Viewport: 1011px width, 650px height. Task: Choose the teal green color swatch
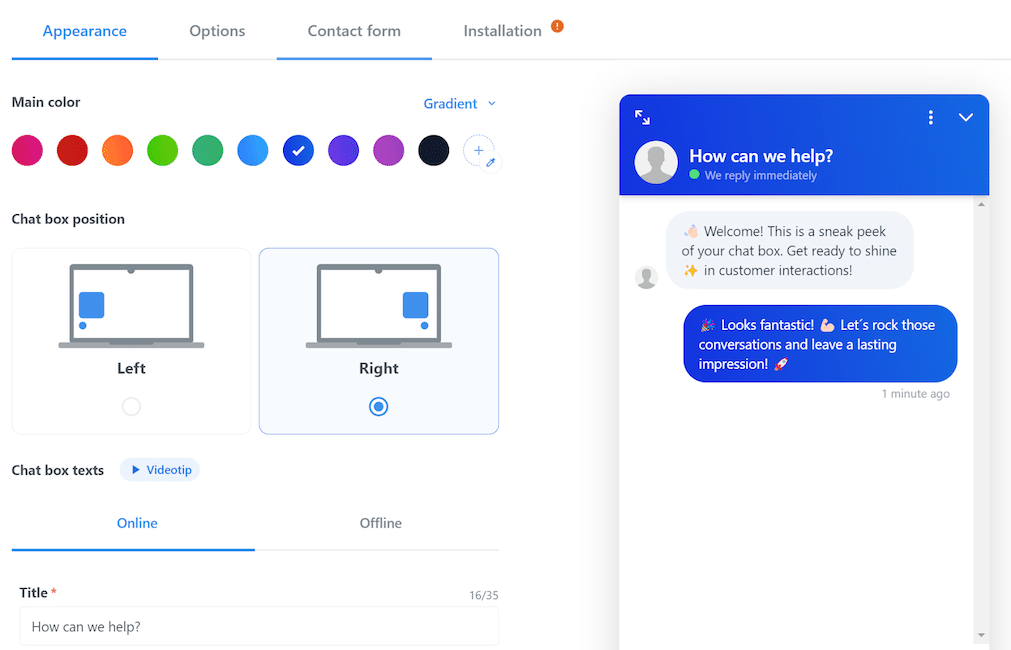point(208,150)
